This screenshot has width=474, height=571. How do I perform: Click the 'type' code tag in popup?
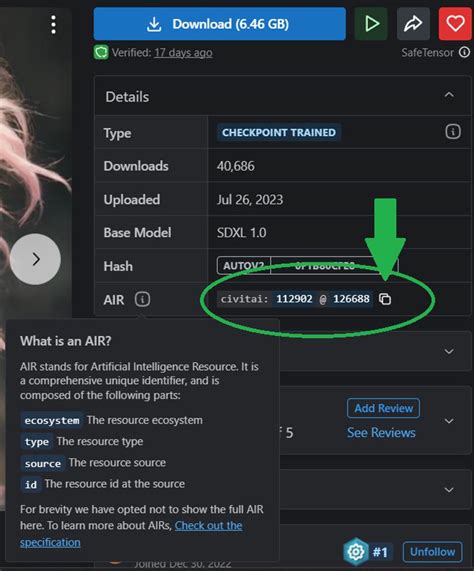pos(36,442)
